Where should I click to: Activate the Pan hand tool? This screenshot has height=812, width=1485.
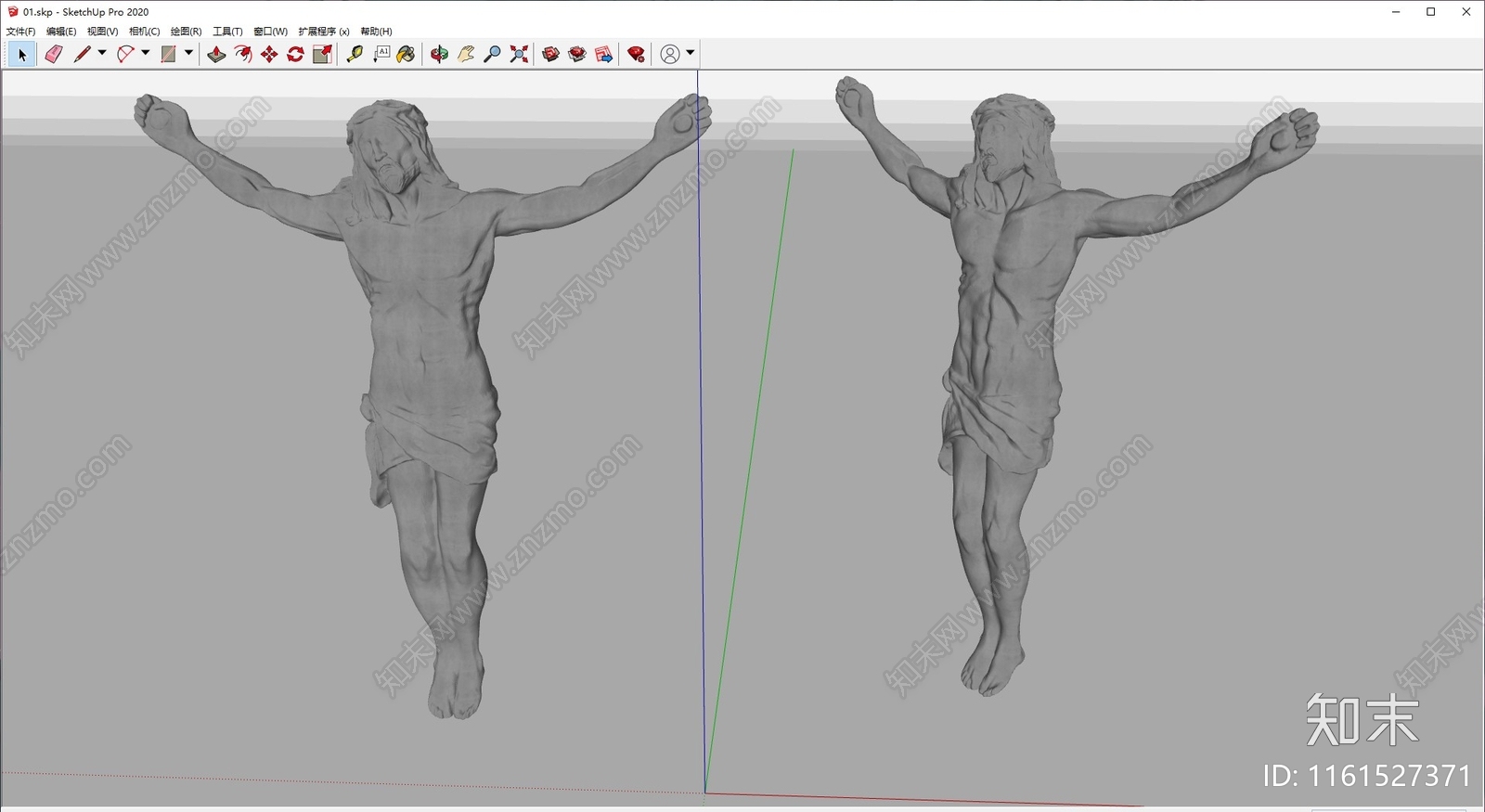(x=466, y=55)
